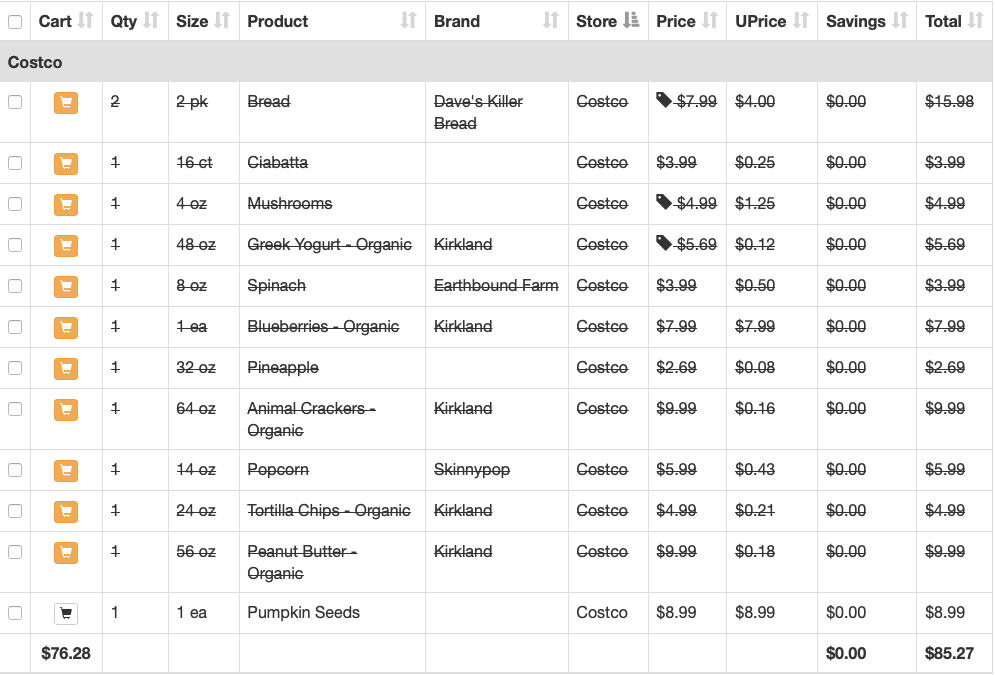Click the white cart icon for Pumpkin Seeds
This screenshot has height=675, width=995.
[66, 613]
